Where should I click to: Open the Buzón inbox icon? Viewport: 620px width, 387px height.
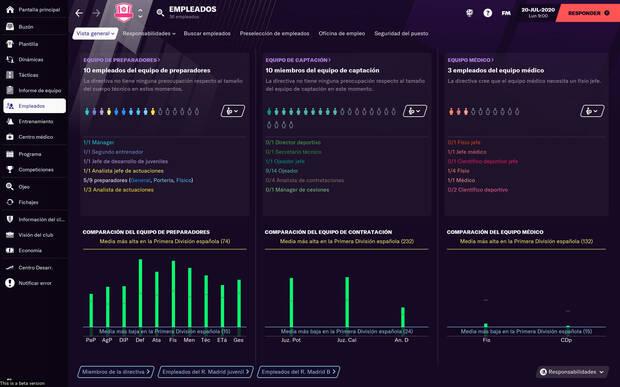pyautogui.click(x=10, y=27)
